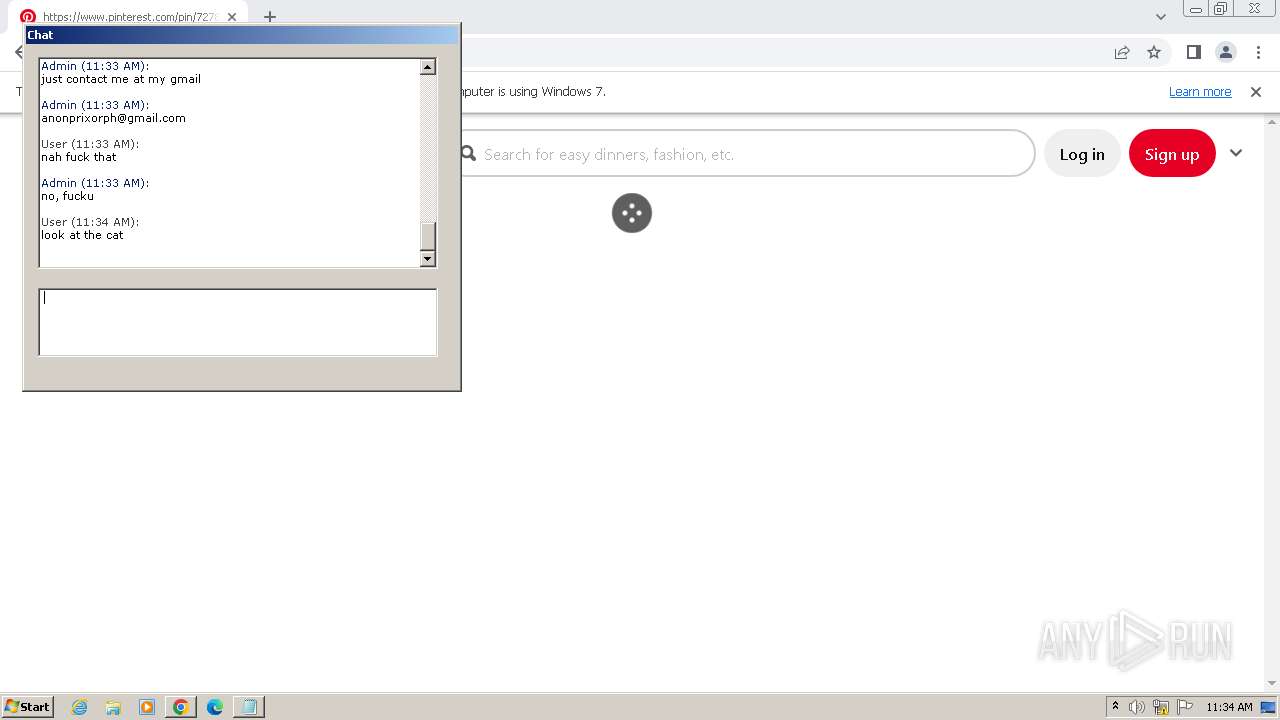The image size is (1280, 720).
Task: Open the Chrome three-dot menu
Action: 1258,52
